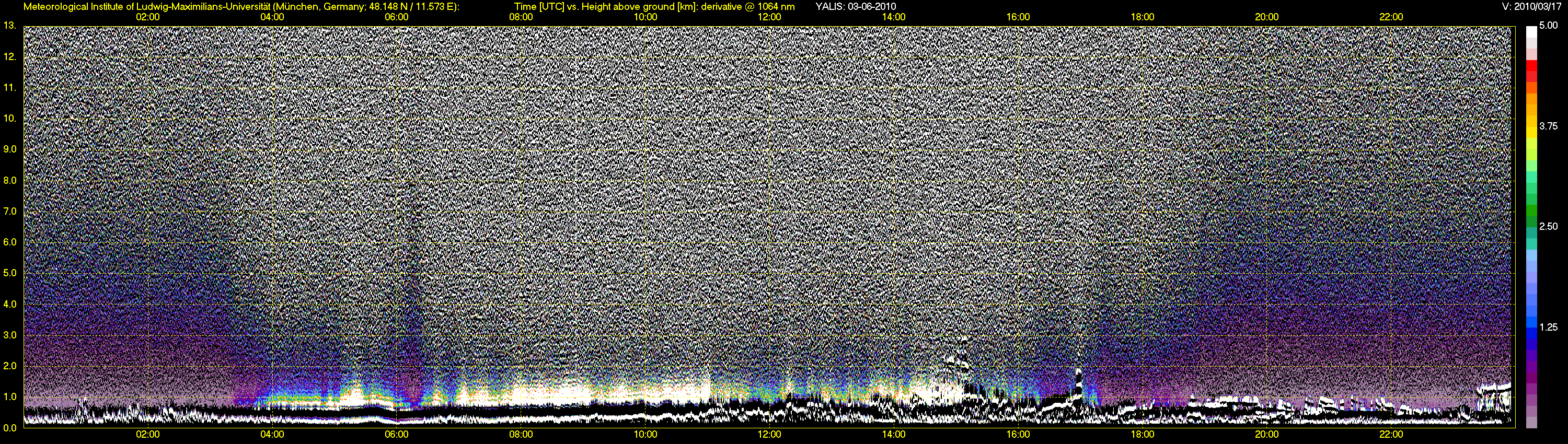This screenshot has height=444, width=1568.
Task: Click the 20:00 label on the bottom time axis
Action: 1267,434
